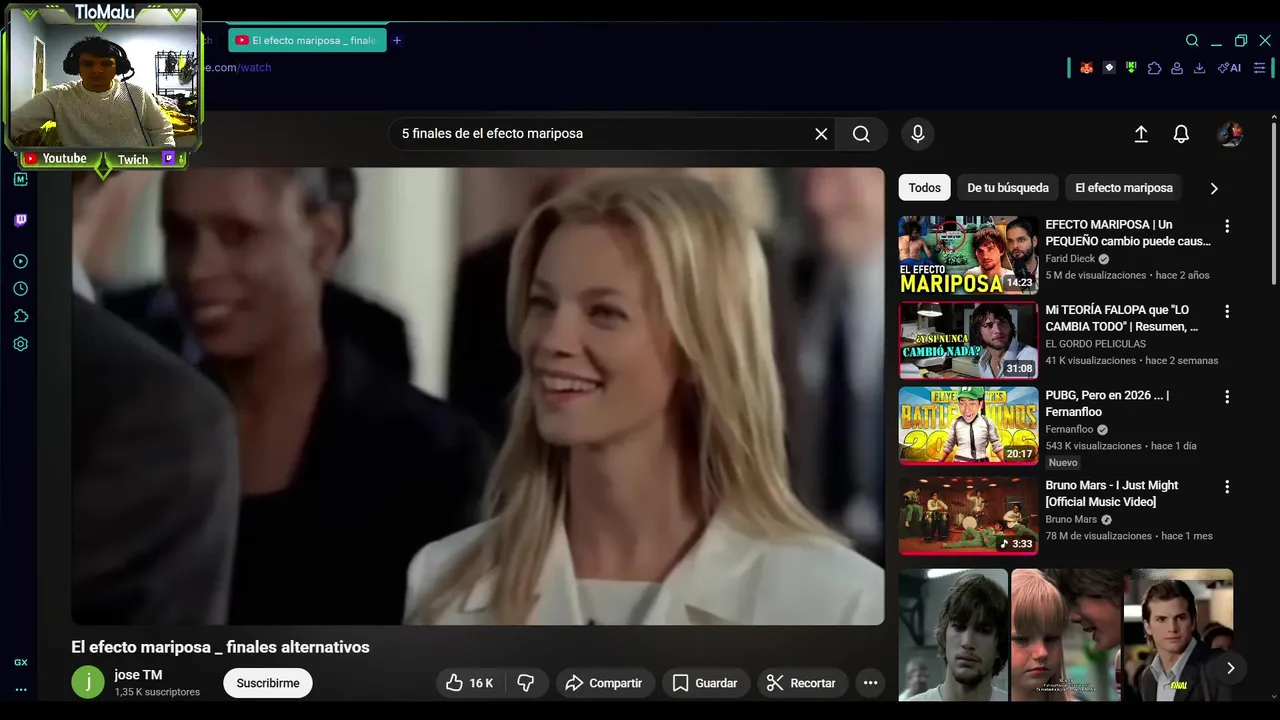The width and height of the screenshot is (1280, 720).
Task: Open a new tab with plus button
Action: [397, 41]
